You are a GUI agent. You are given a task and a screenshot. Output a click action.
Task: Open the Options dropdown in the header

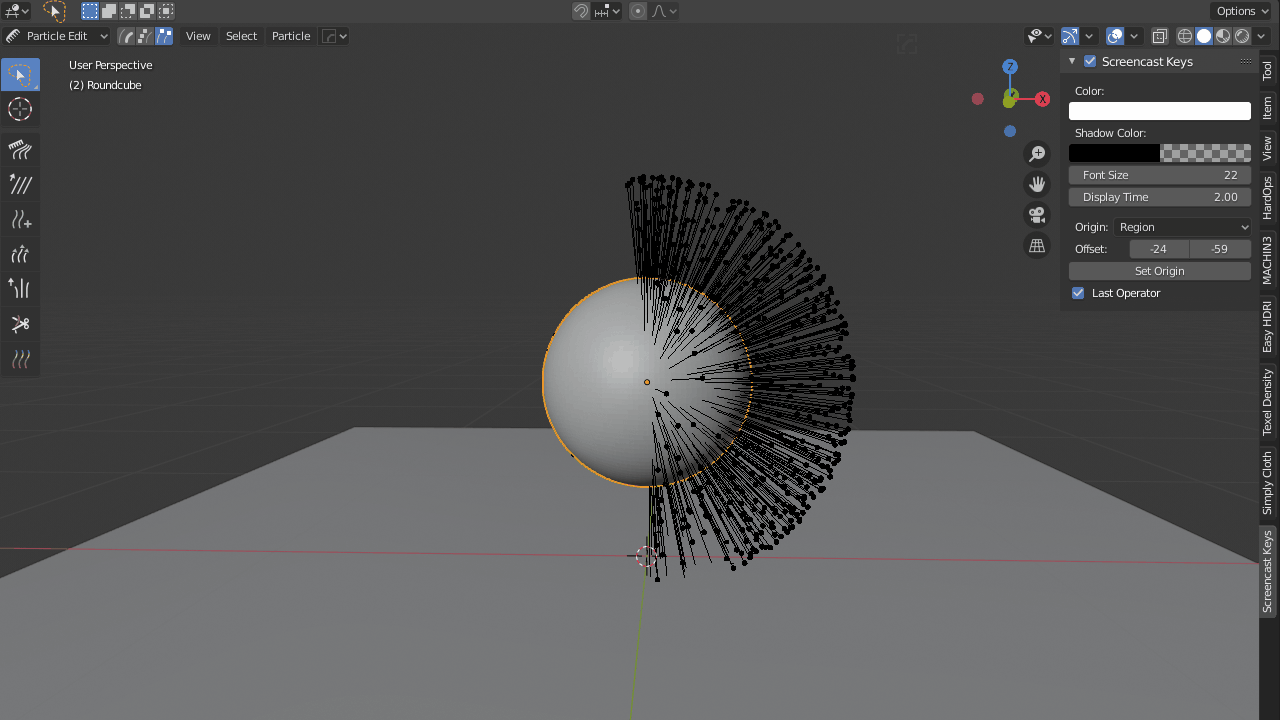point(1240,11)
